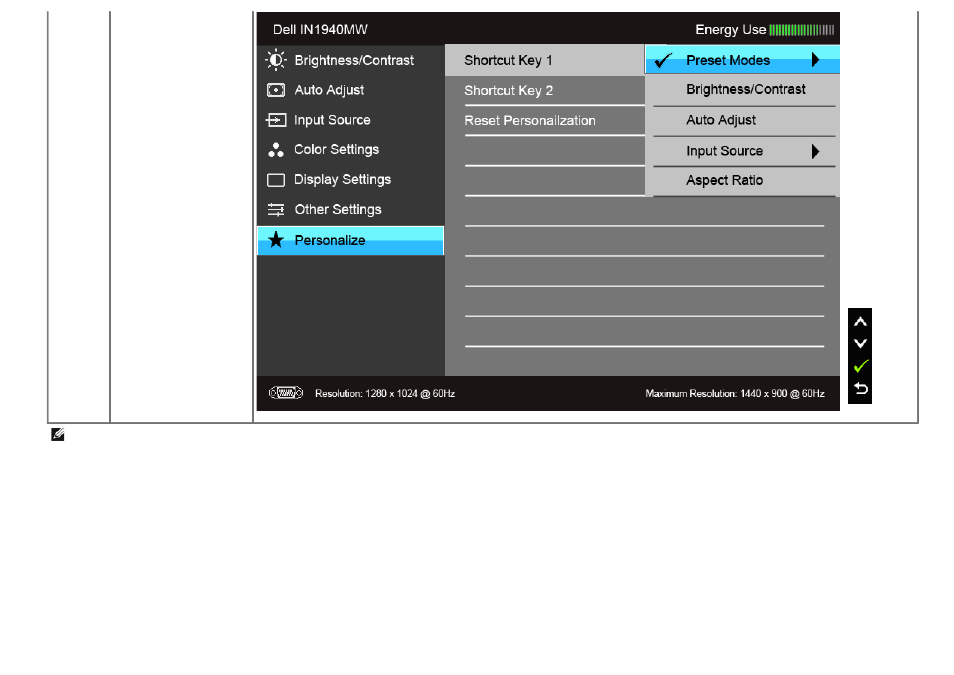Viewport: 954px width, 675px height.
Task: Open the Brightness/Contrast menu in the left panel
Action: pos(350,60)
